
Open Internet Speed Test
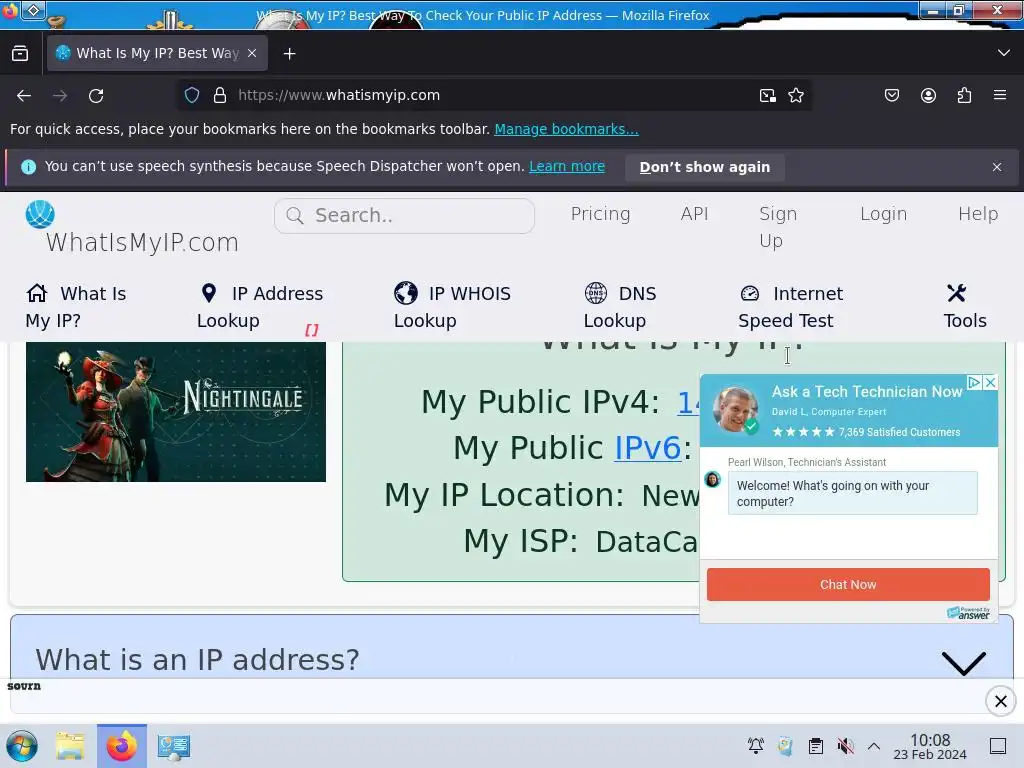(790, 307)
